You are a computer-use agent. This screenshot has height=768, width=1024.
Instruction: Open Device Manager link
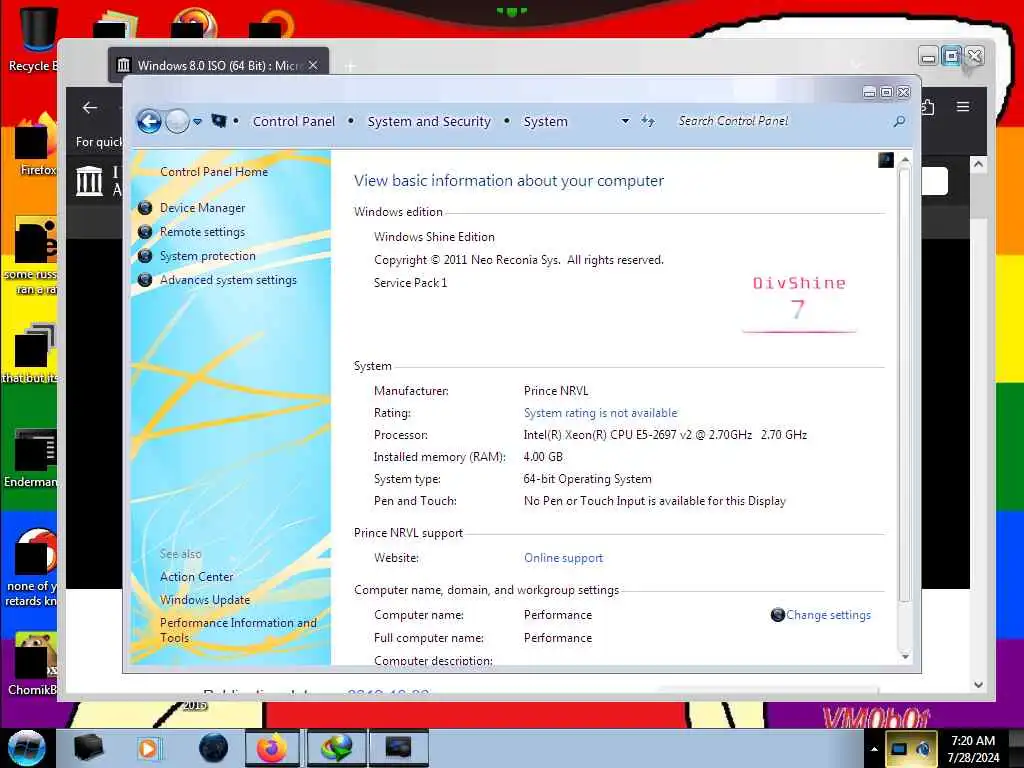202,208
